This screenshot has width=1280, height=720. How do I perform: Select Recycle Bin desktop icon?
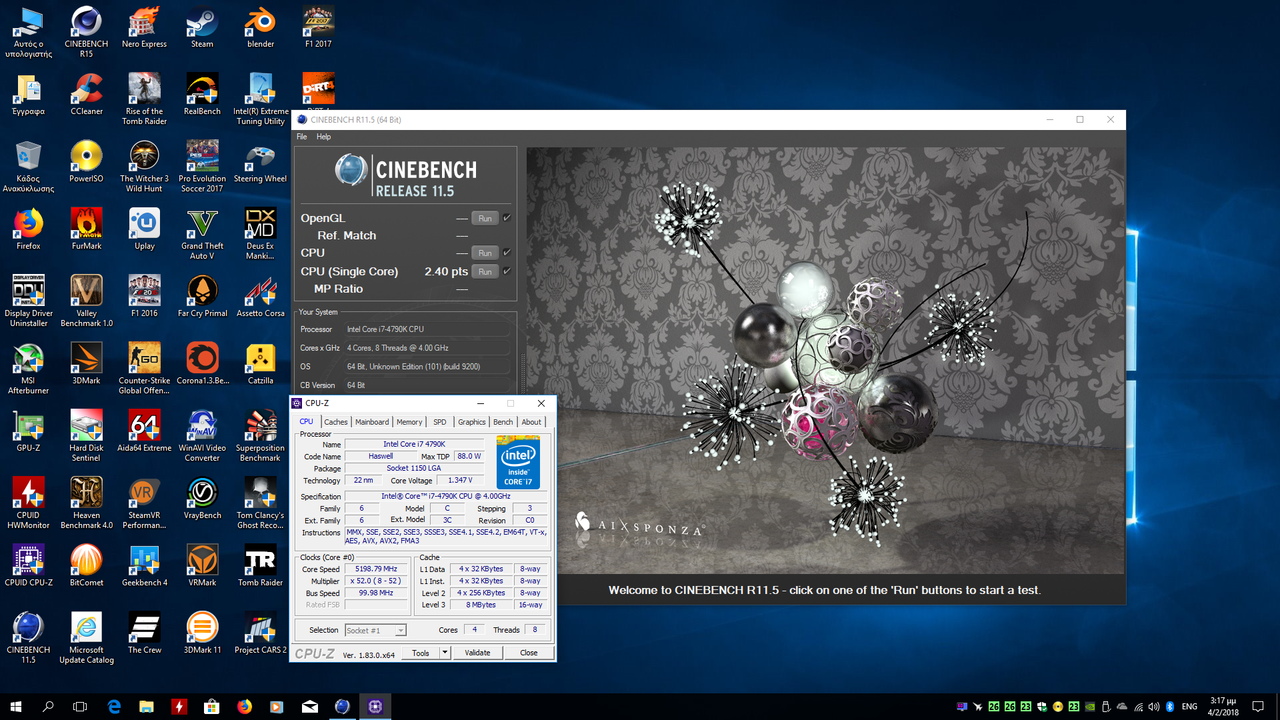28,167
